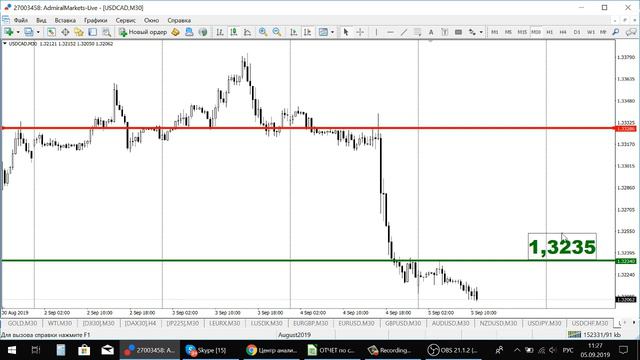Expand the profiles dropdown arrow
Viewport: 640px width, 360px height.
pyautogui.click(x=38, y=32)
